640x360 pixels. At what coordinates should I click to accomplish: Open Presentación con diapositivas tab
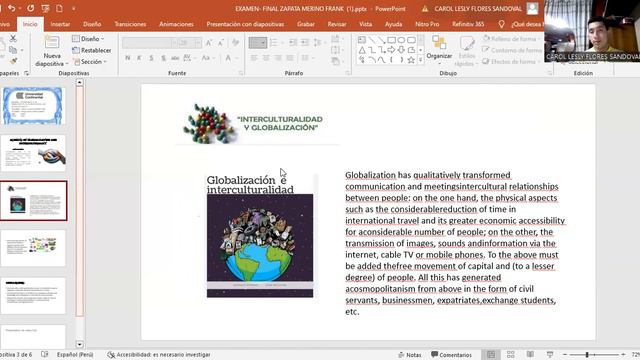245,24
